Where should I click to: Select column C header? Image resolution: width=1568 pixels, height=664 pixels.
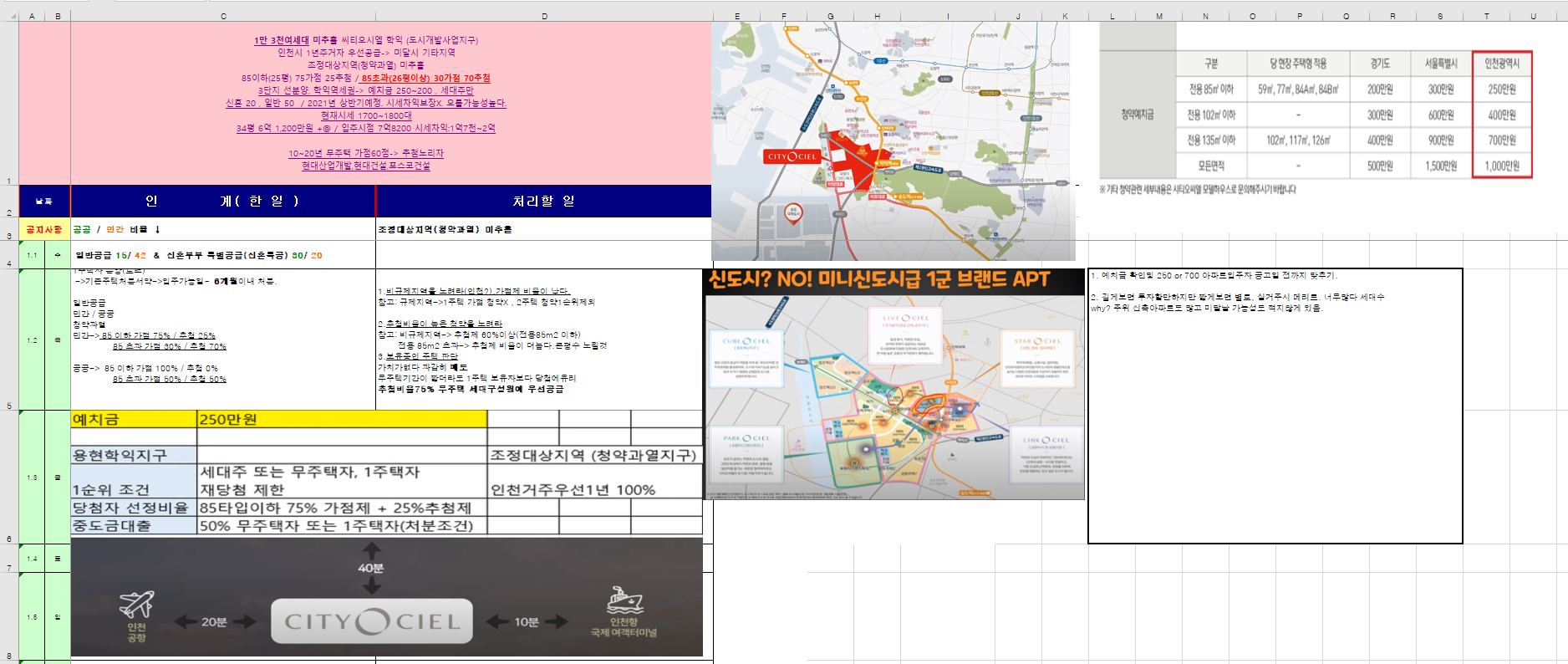[223, 16]
